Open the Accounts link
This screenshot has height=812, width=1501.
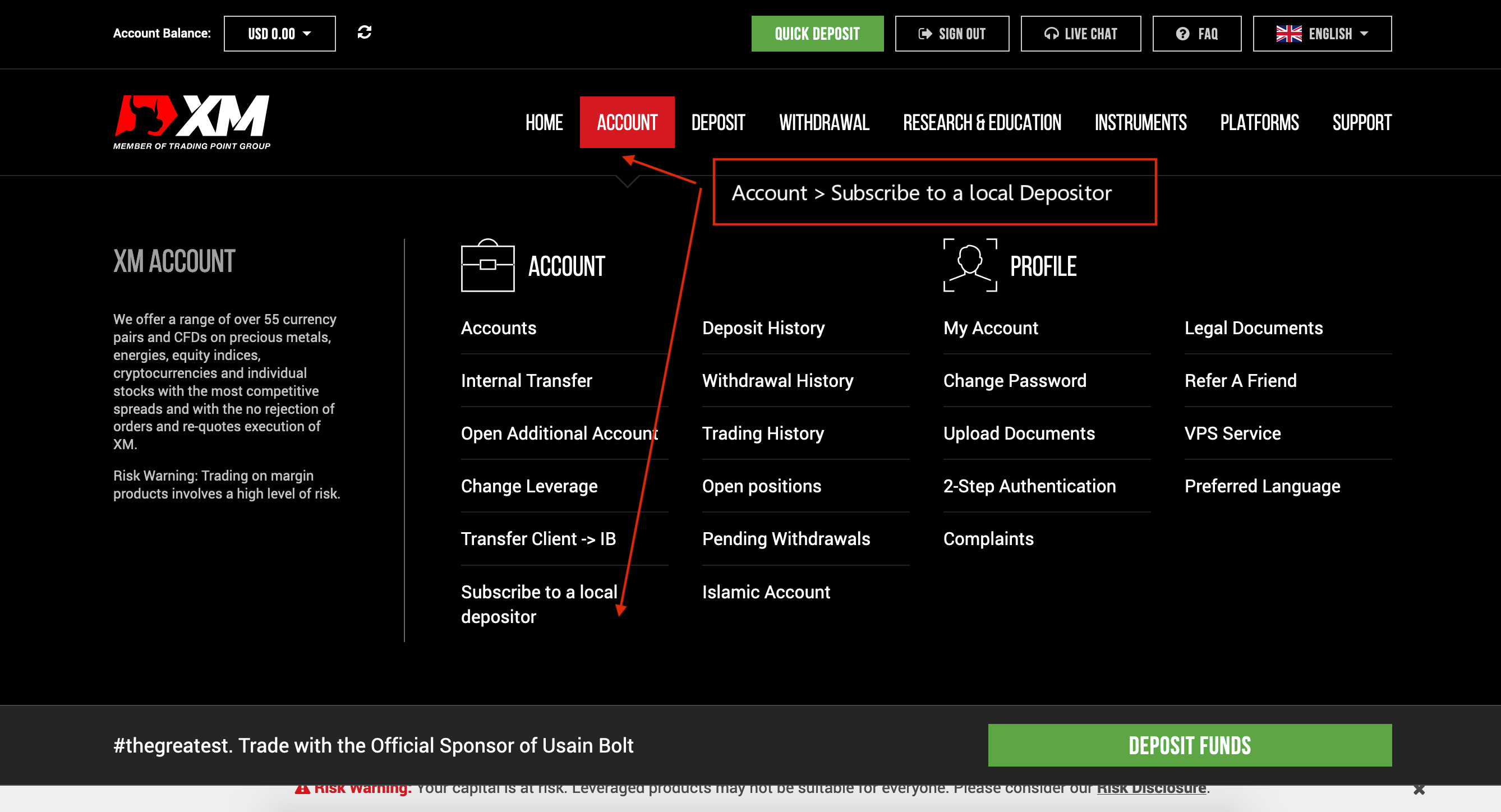tap(498, 328)
